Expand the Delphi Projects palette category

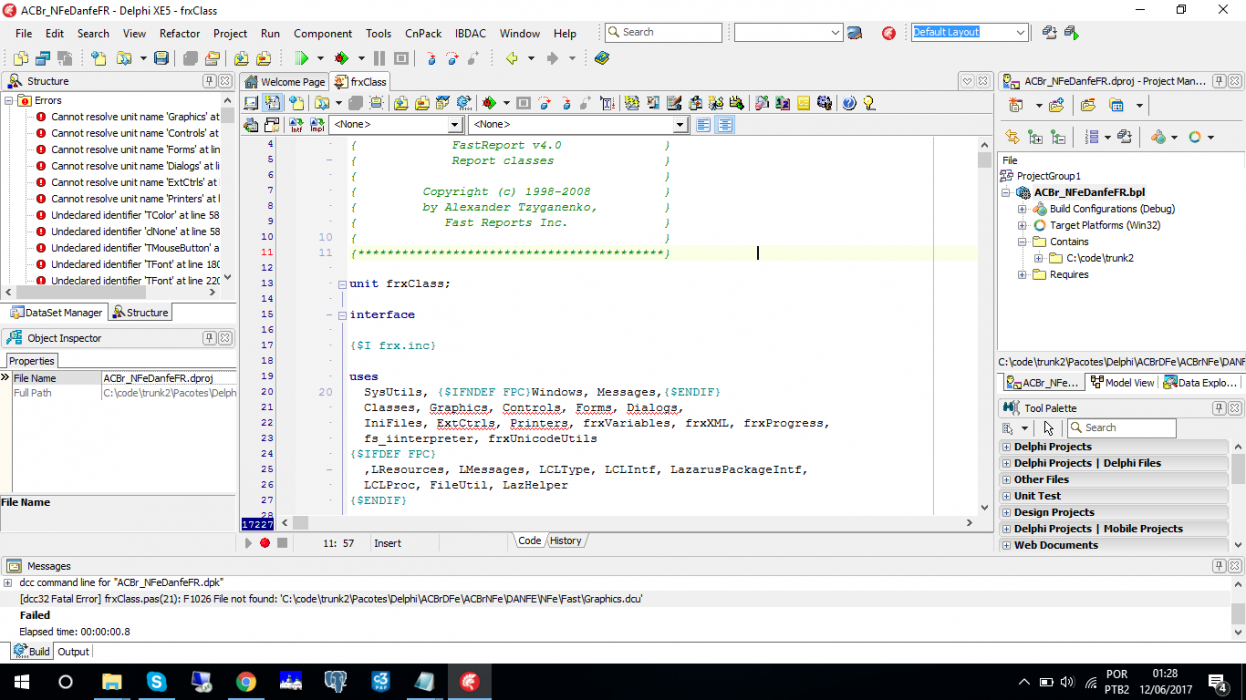(1006, 447)
